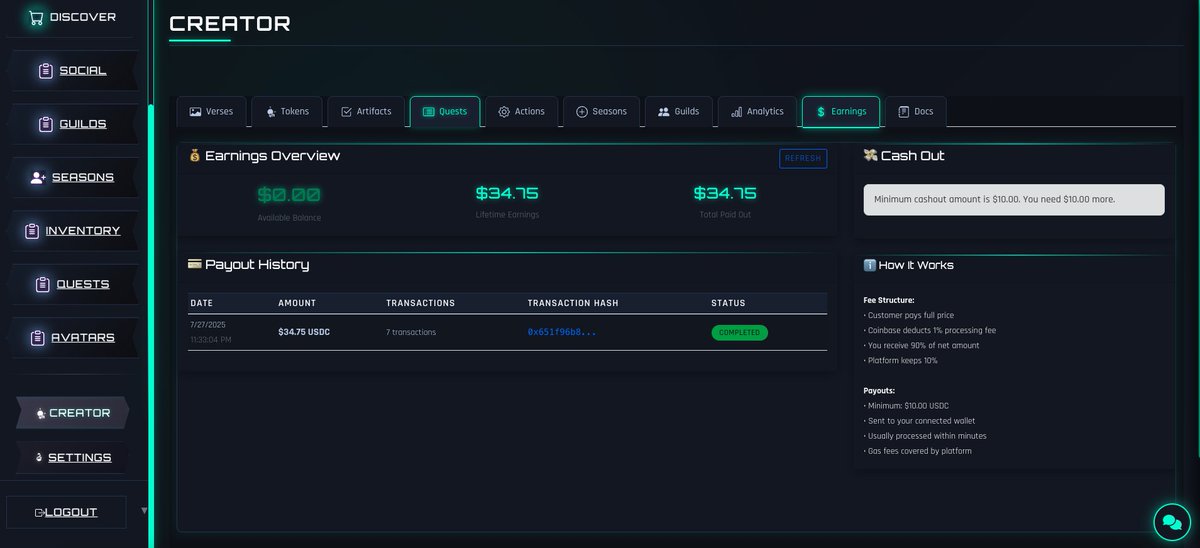Image resolution: width=1200 pixels, height=548 pixels.
Task: Click the Amount column header
Action: click(x=297, y=303)
